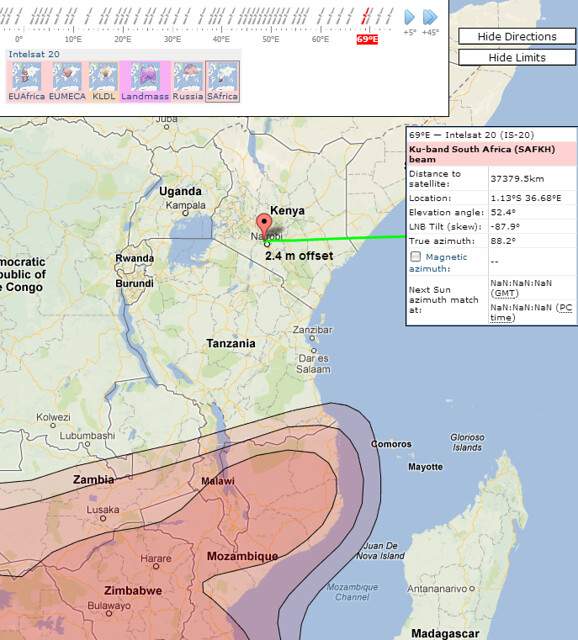
Task: Pick the Russia beam thumbnail
Action: (188, 77)
